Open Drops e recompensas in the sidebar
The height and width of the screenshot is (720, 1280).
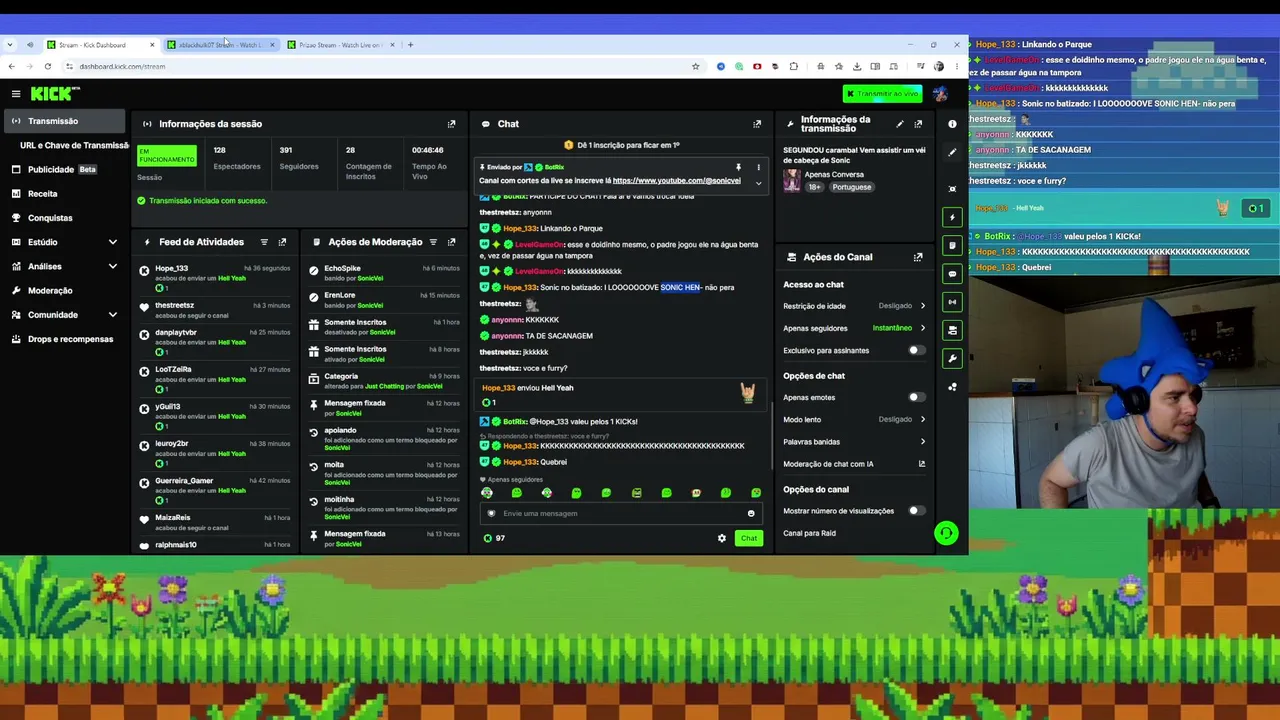coord(65,339)
